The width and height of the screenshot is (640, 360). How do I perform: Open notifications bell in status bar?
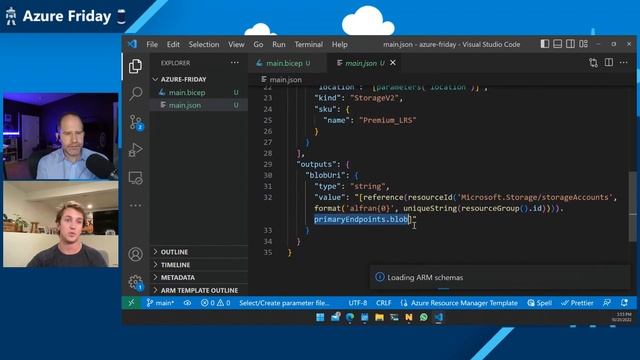coord(624,303)
